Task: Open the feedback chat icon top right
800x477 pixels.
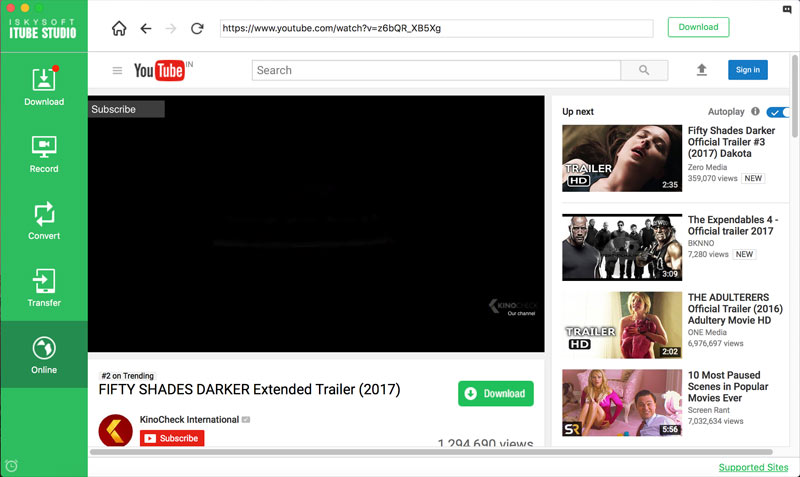Action: click(787, 10)
